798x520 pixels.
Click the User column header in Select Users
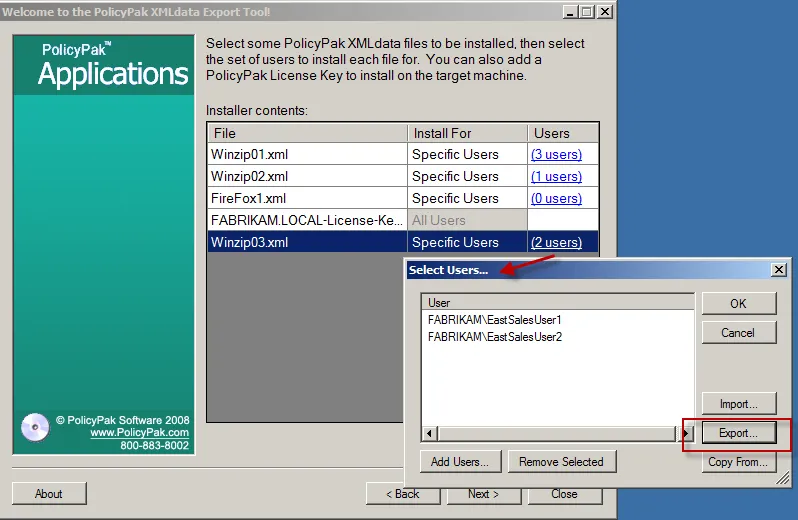point(558,302)
